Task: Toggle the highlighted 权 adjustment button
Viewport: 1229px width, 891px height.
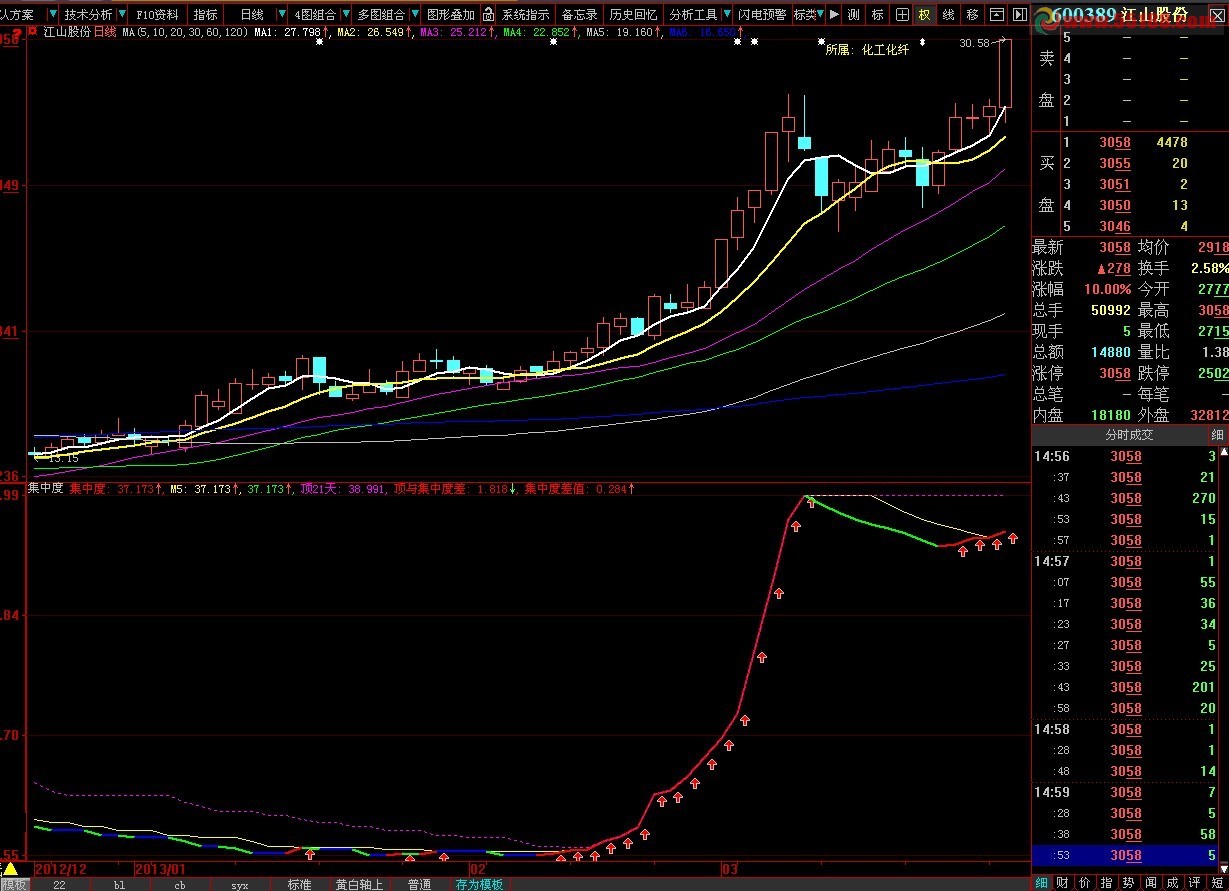Action: pyautogui.click(x=924, y=15)
